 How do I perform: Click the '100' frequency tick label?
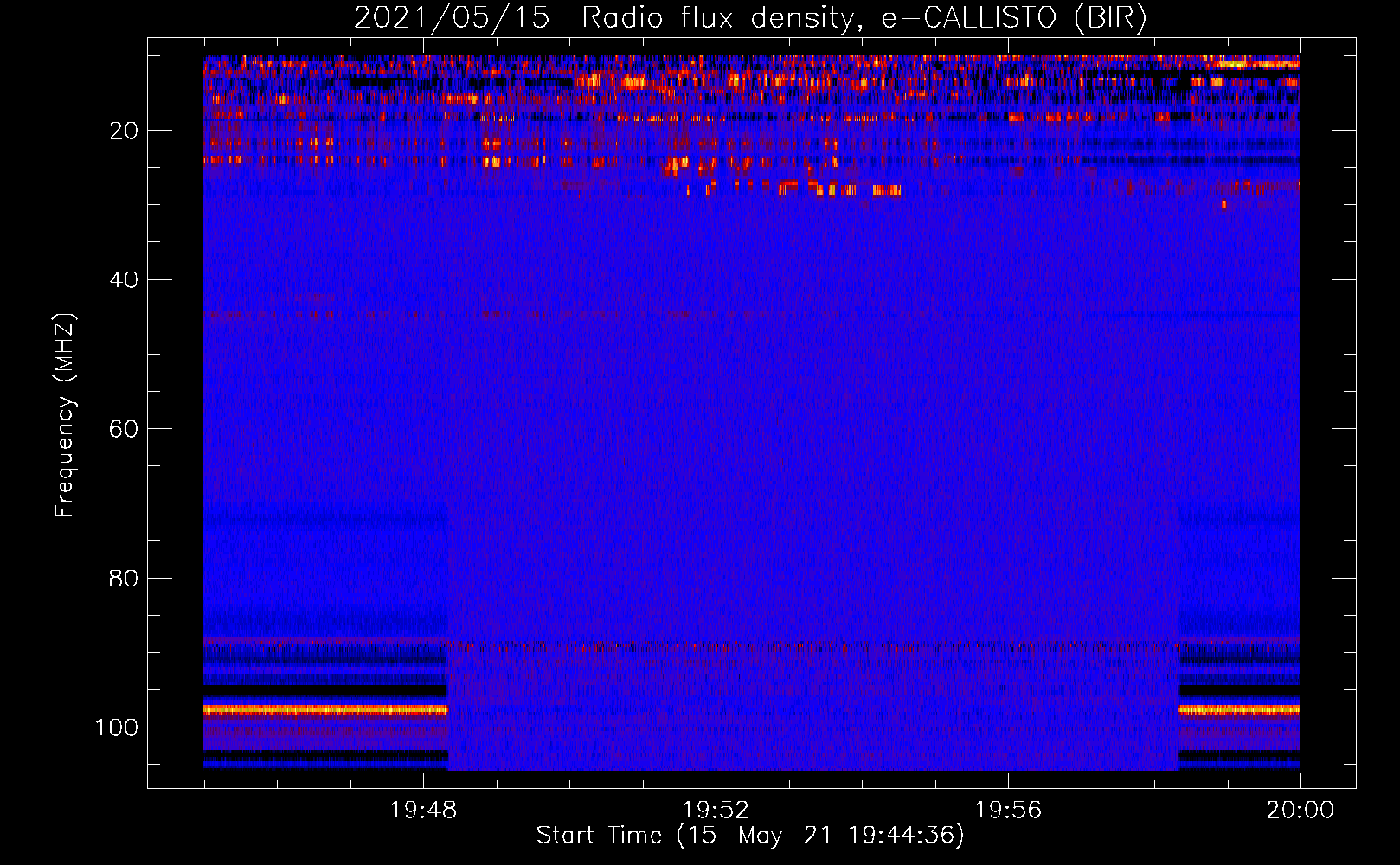coord(117,727)
